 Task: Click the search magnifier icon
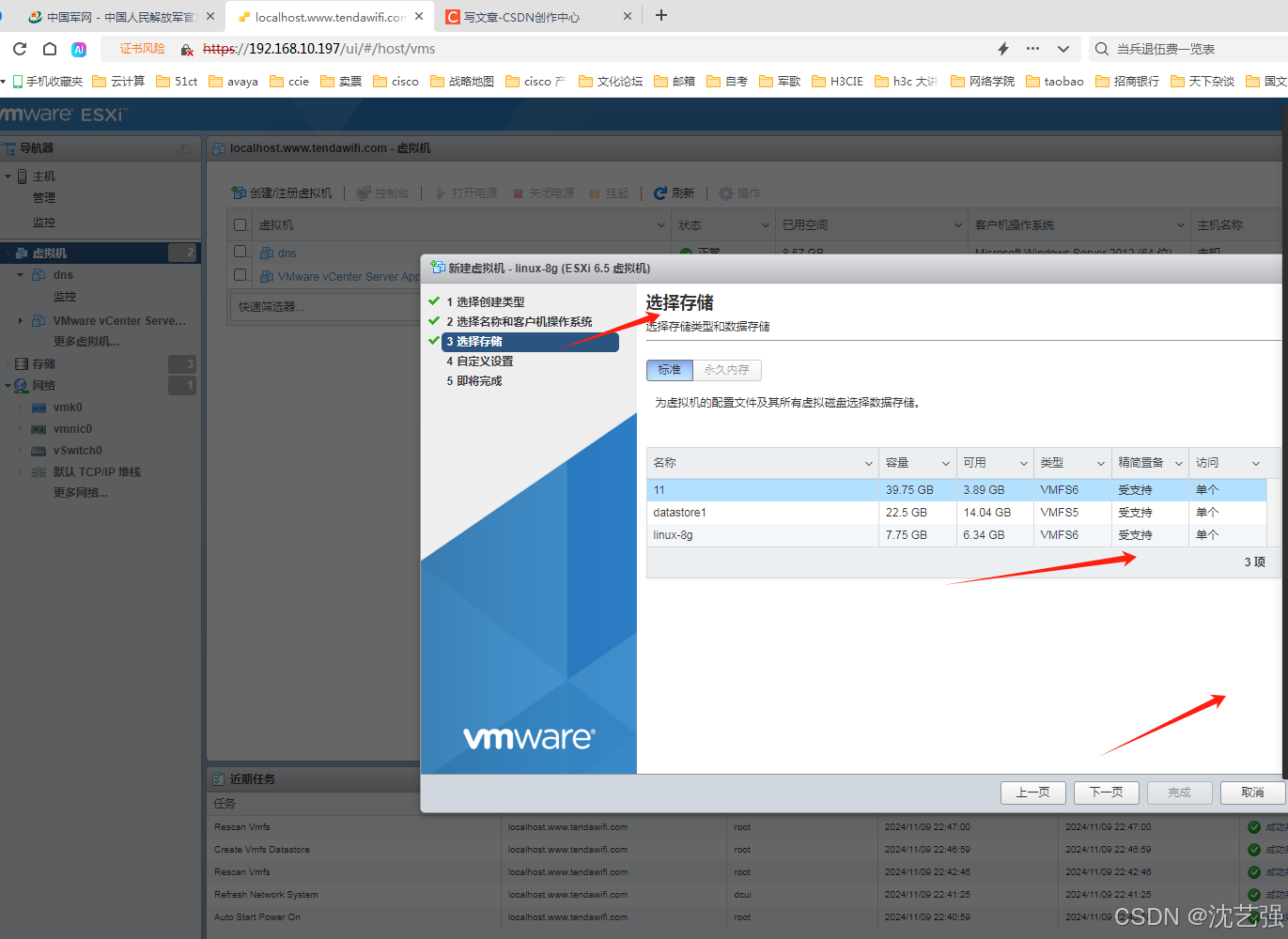(x=1102, y=49)
